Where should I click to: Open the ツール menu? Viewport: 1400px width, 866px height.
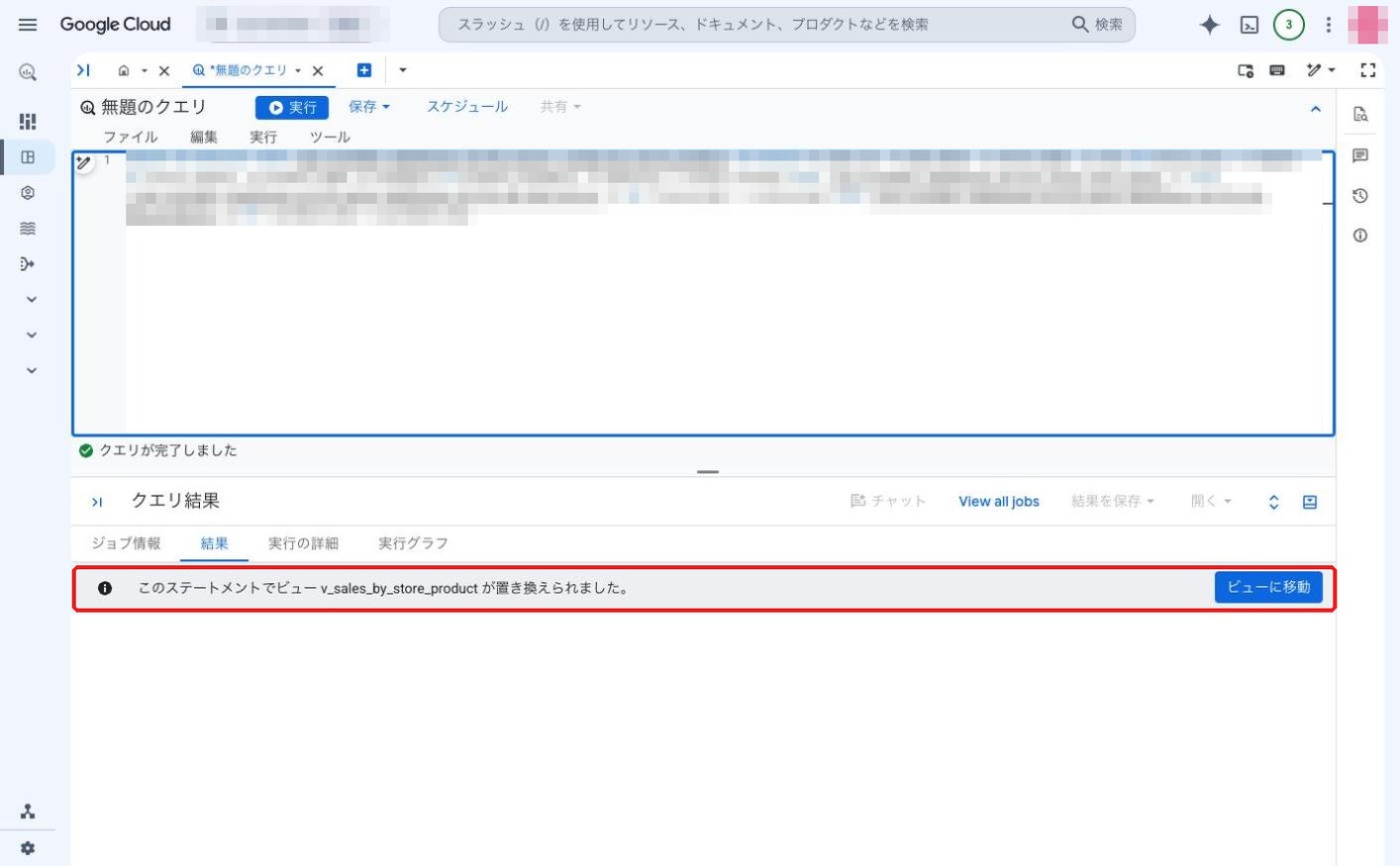coord(330,138)
